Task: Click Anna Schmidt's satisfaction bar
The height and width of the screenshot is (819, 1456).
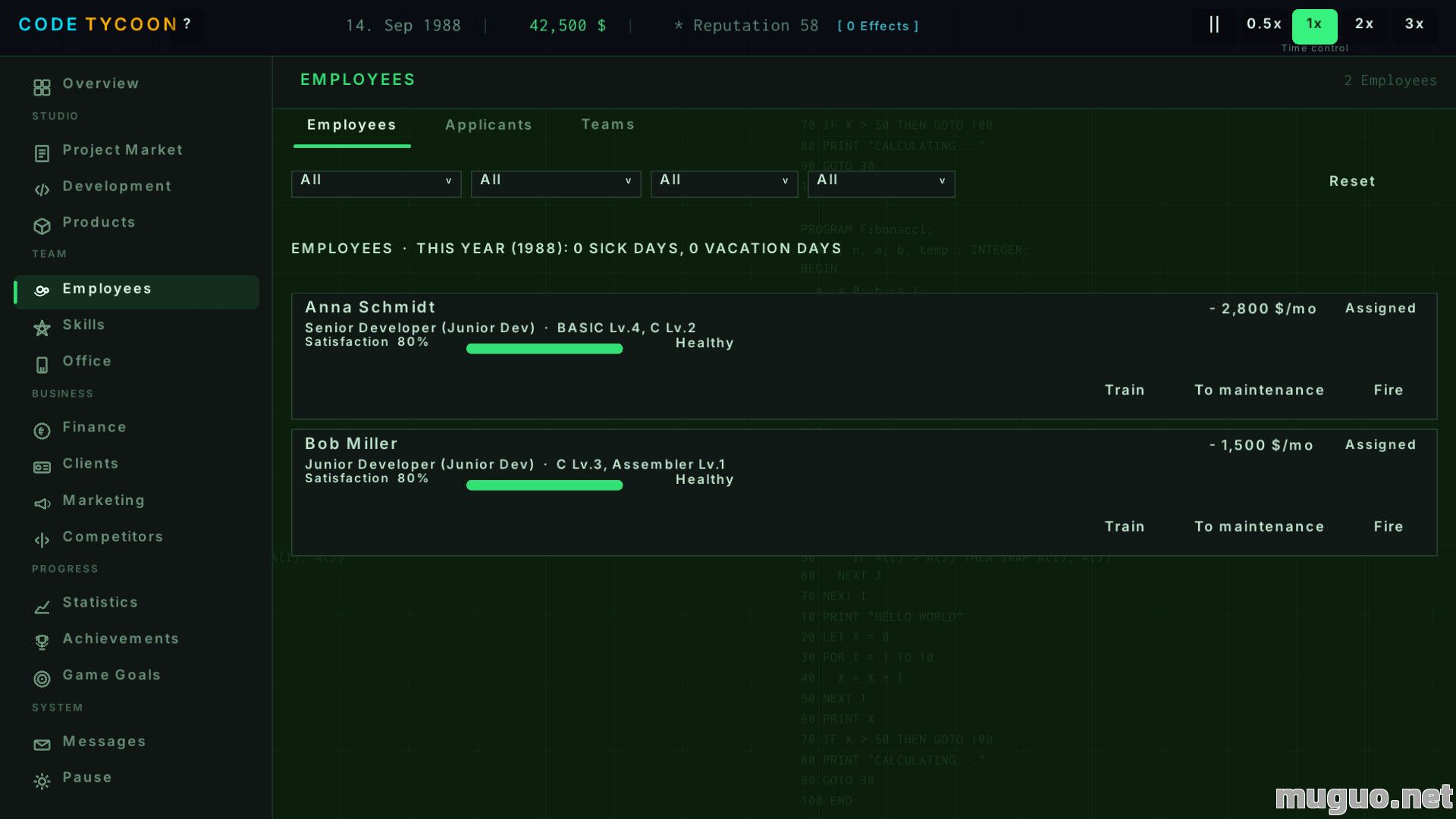Action: click(x=544, y=349)
